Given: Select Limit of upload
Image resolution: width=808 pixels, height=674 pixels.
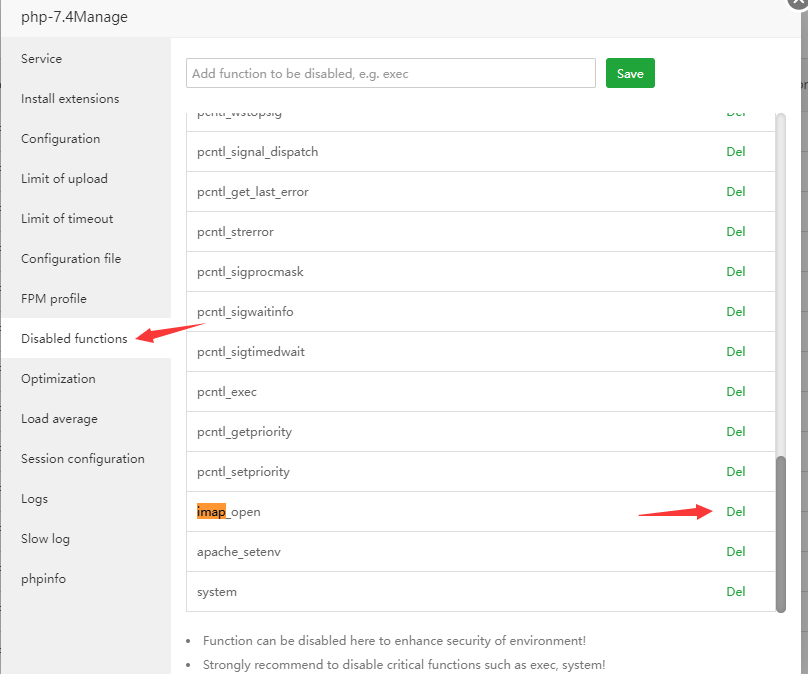Looking at the screenshot, I should (x=64, y=179).
